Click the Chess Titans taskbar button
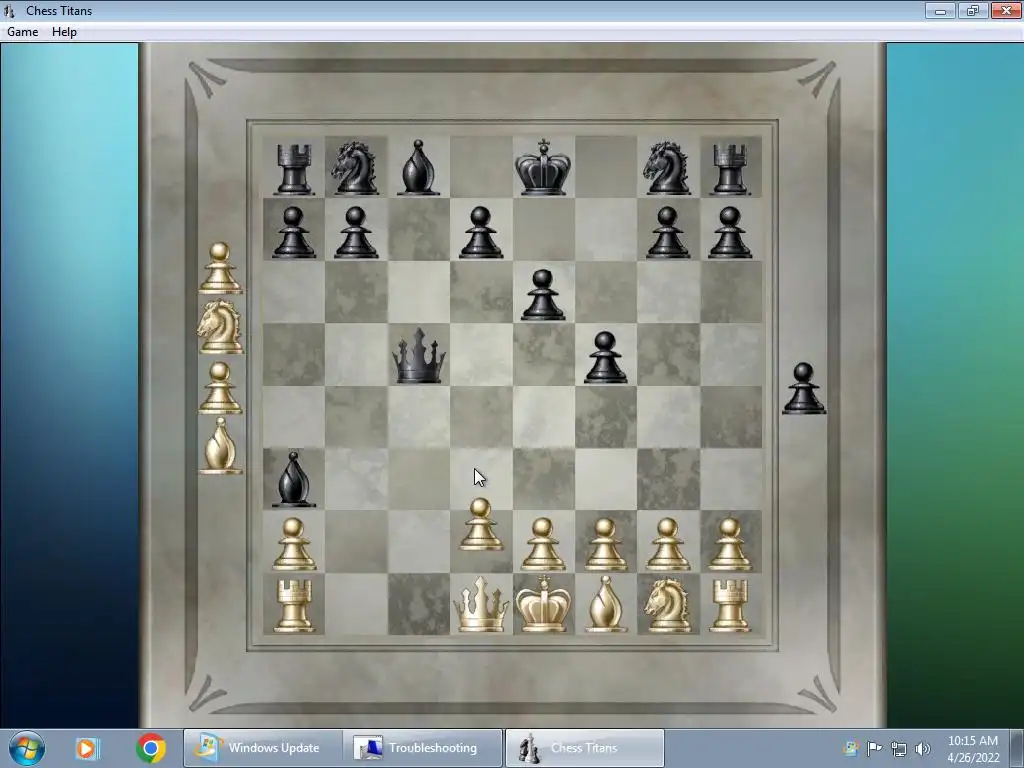 tap(585, 748)
